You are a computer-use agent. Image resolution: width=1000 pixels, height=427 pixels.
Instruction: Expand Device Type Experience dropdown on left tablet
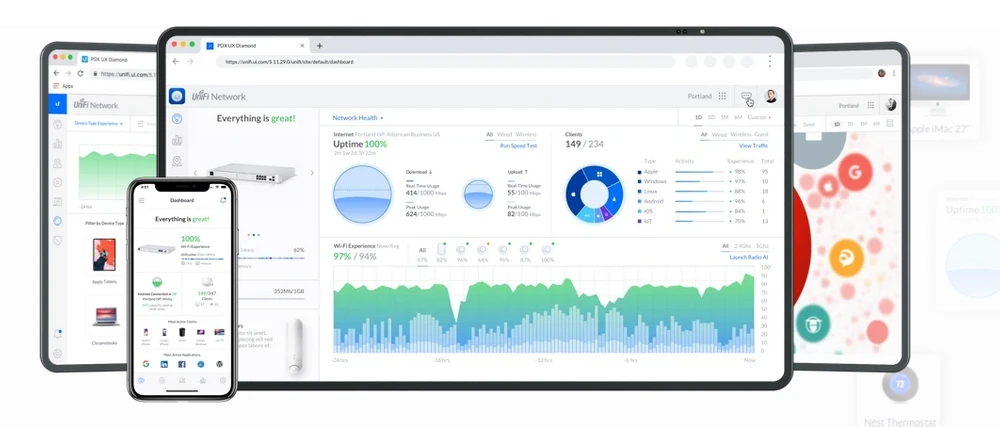pyautogui.click(x=101, y=123)
